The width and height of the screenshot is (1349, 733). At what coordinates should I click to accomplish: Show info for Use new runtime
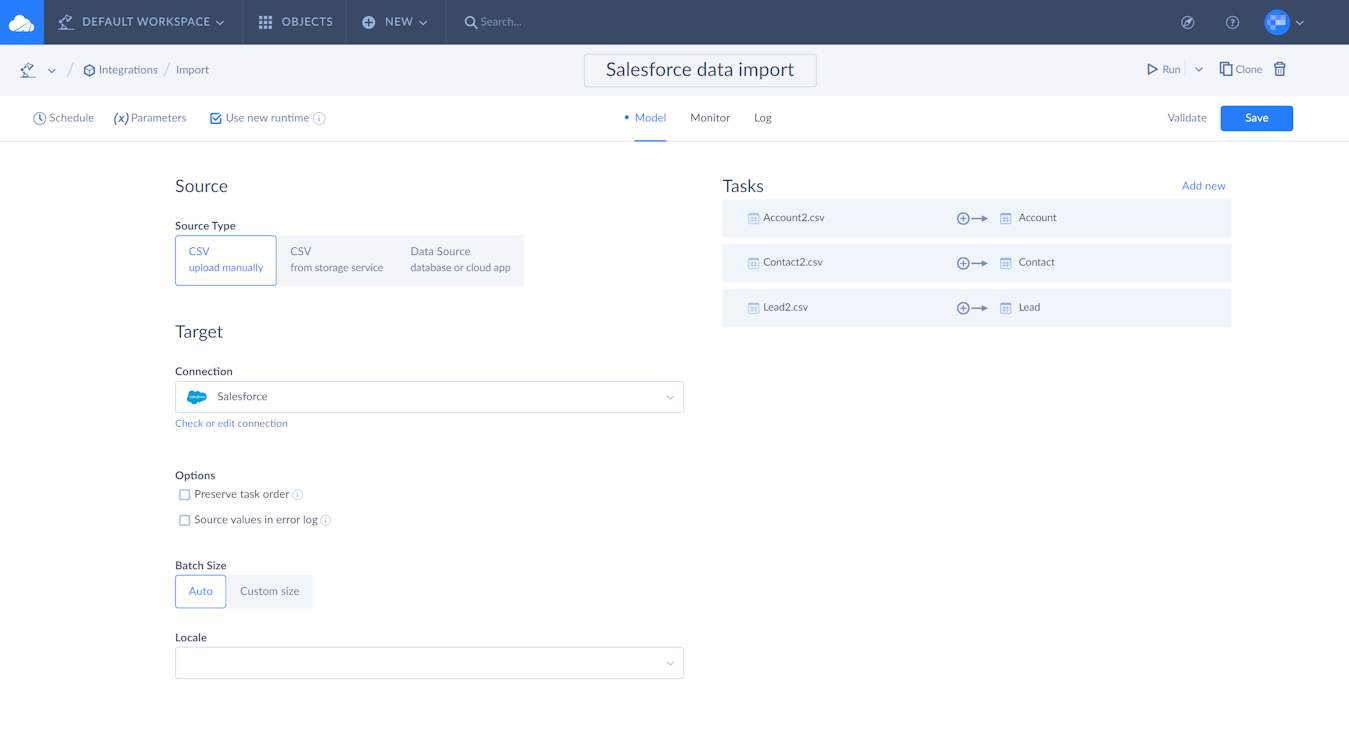[319, 118]
